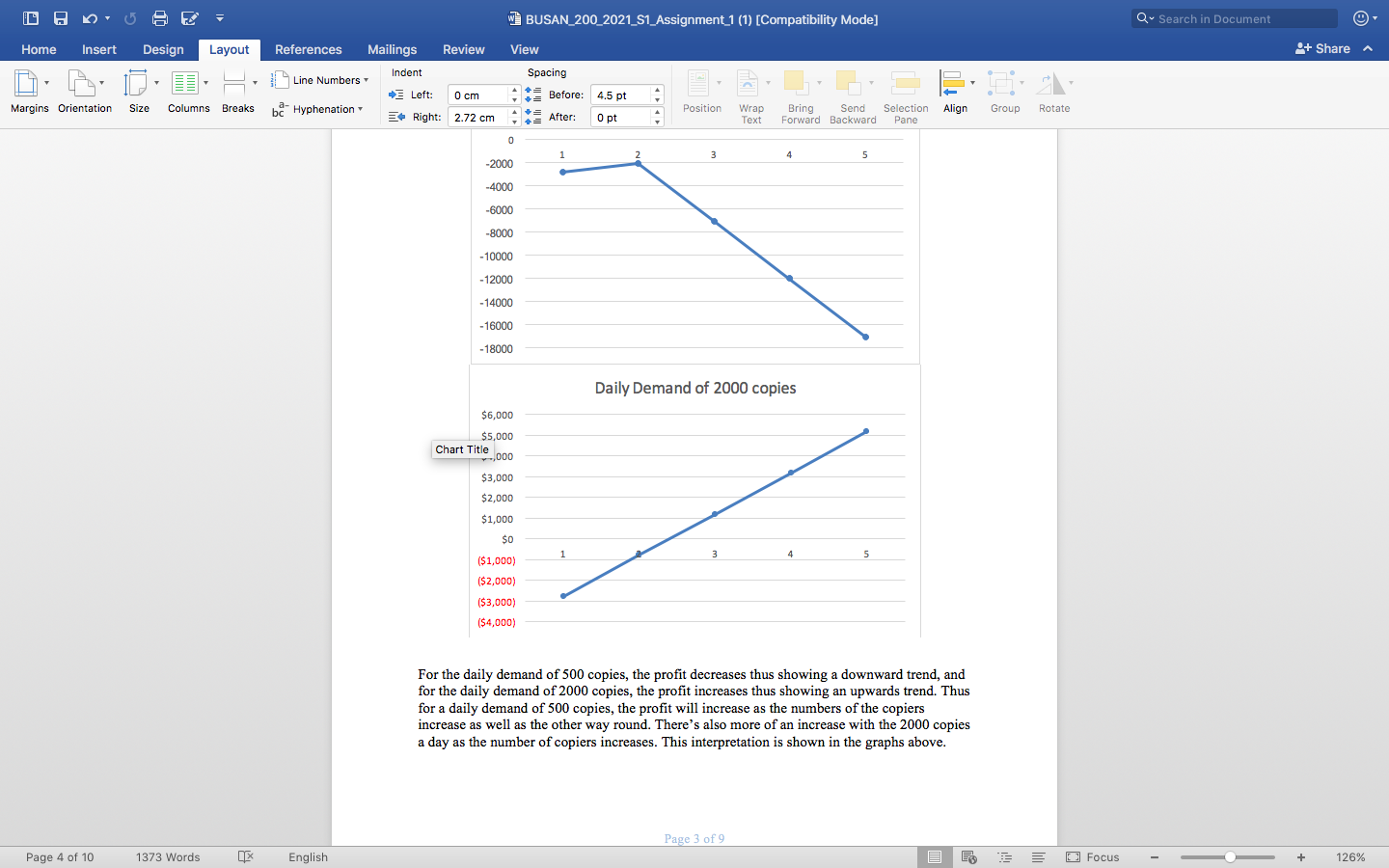
Task: Select the "Daily Demand of 2000 copies" chart title
Action: [x=695, y=388]
